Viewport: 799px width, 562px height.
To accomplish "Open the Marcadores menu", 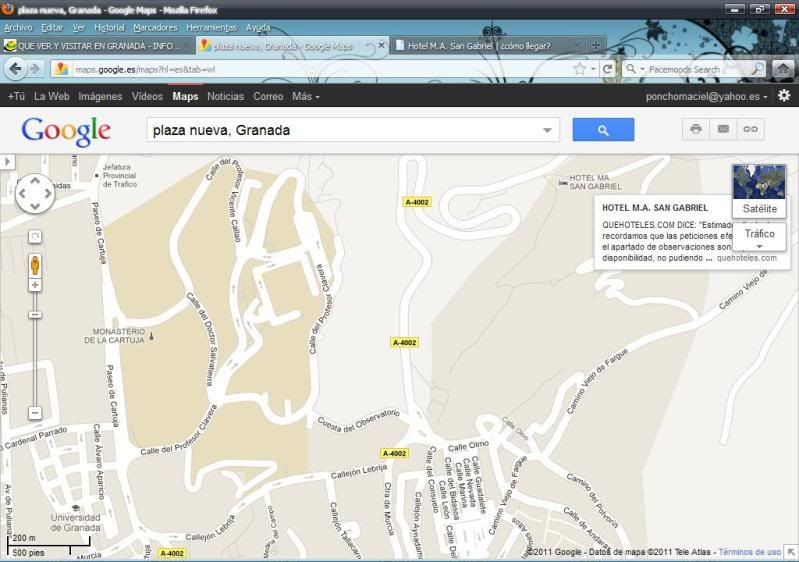I will [x=155, y=28].
